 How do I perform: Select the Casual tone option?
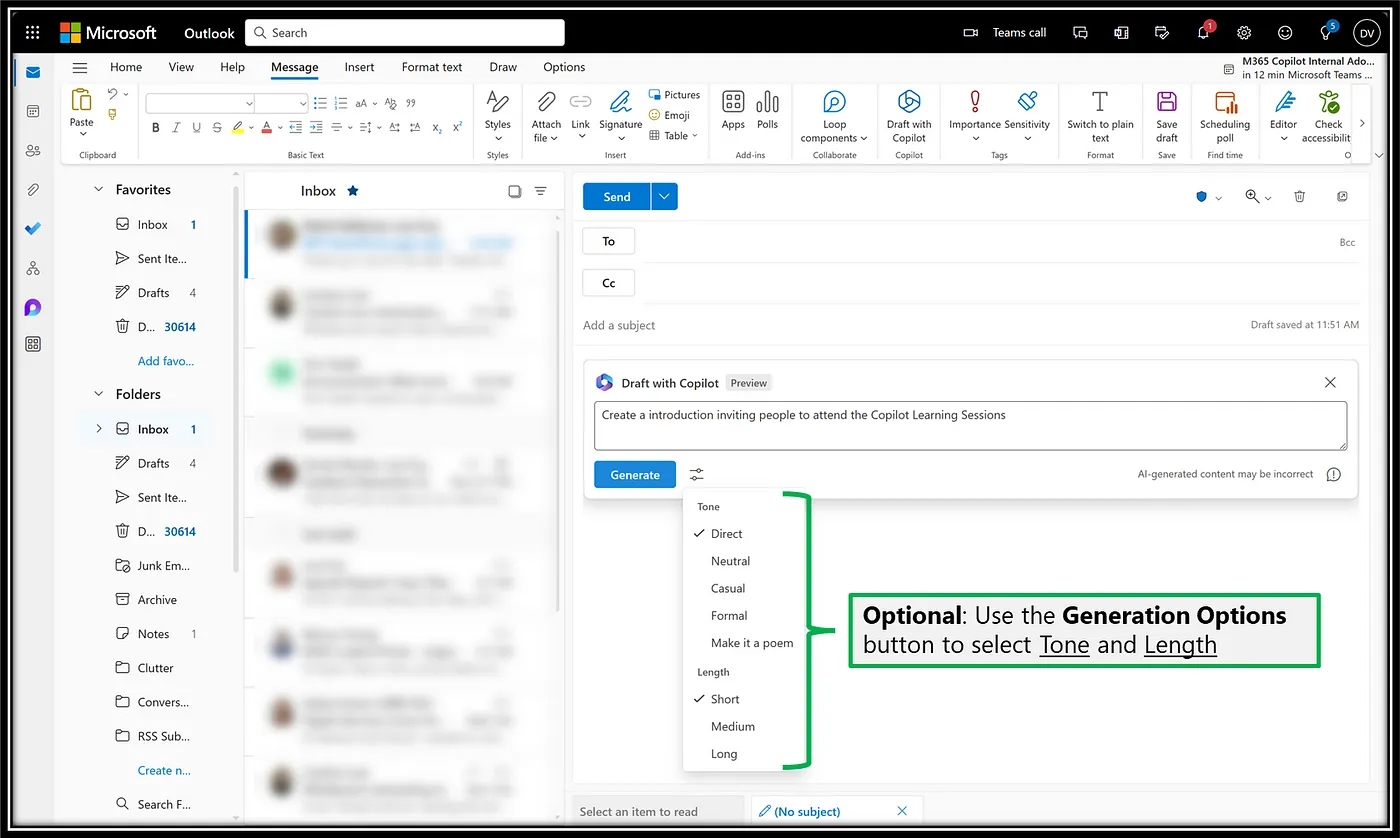(728, 588)
